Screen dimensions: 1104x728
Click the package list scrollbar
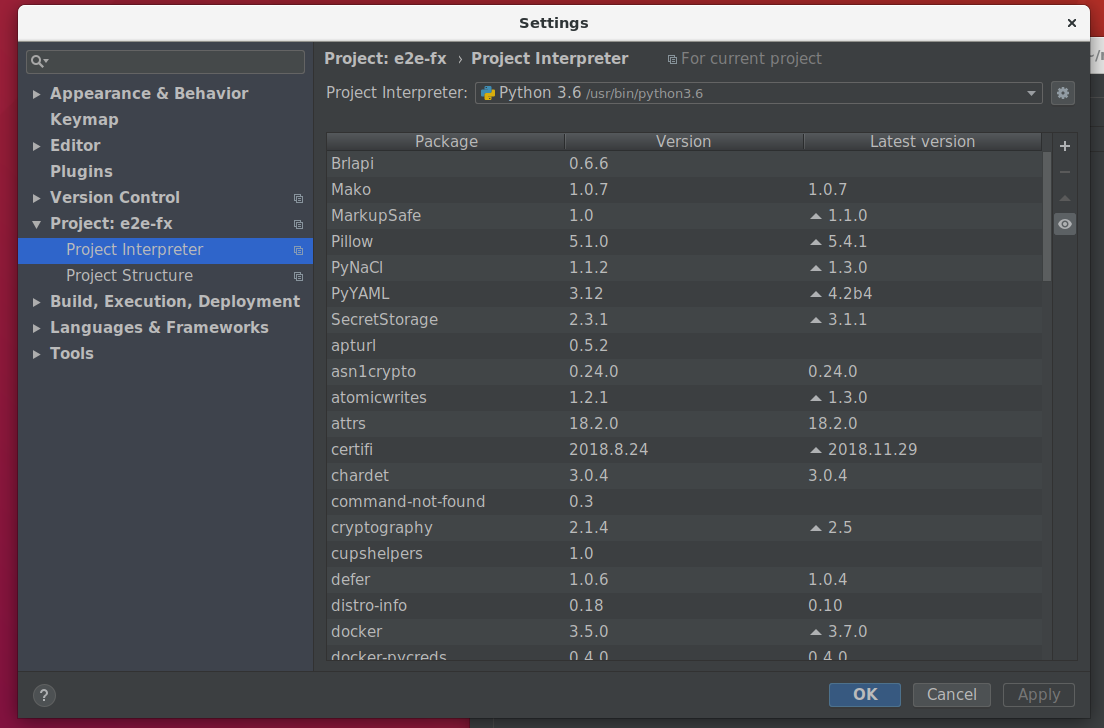point(1046,215)
